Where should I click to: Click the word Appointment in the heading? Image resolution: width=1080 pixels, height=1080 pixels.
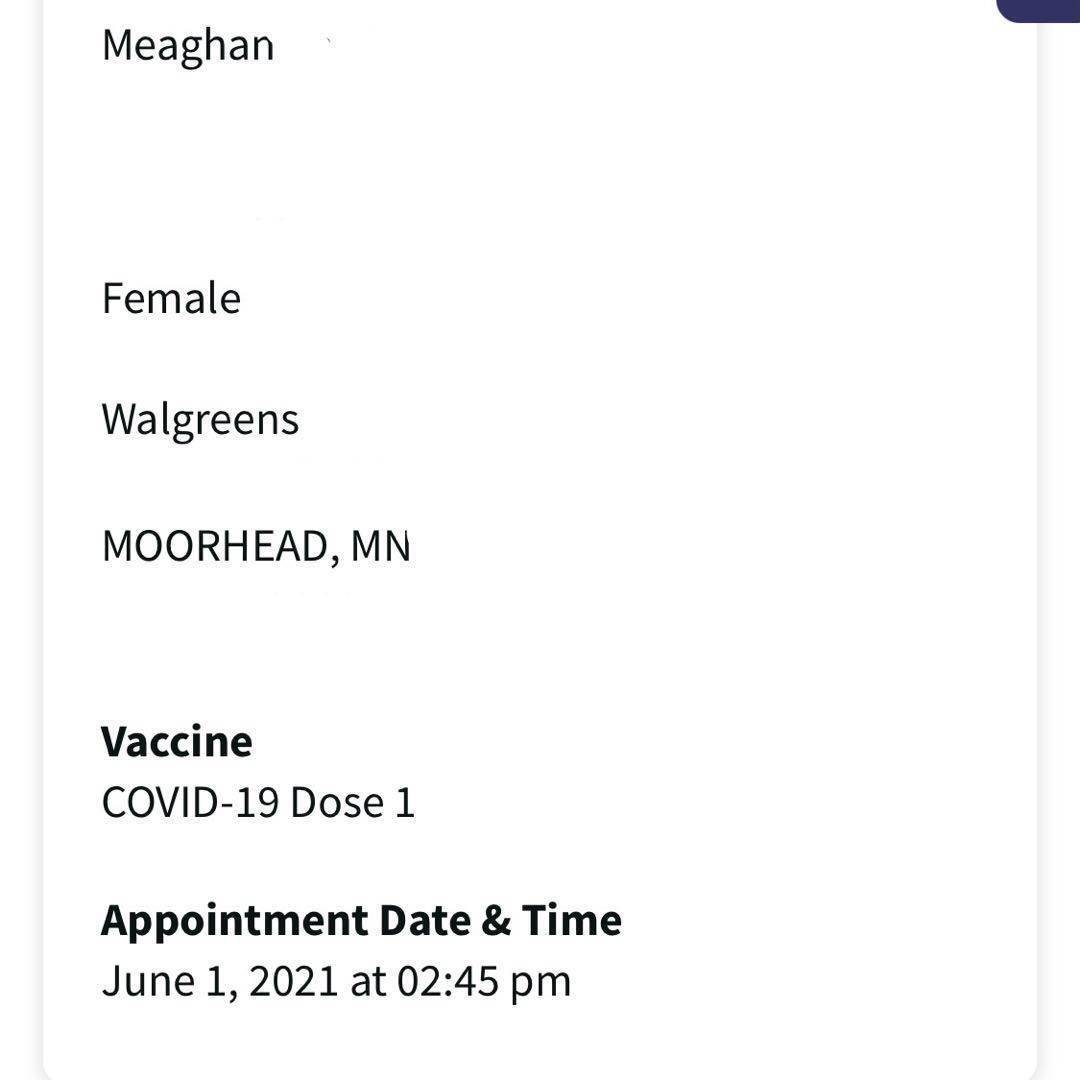pos(234,920)
